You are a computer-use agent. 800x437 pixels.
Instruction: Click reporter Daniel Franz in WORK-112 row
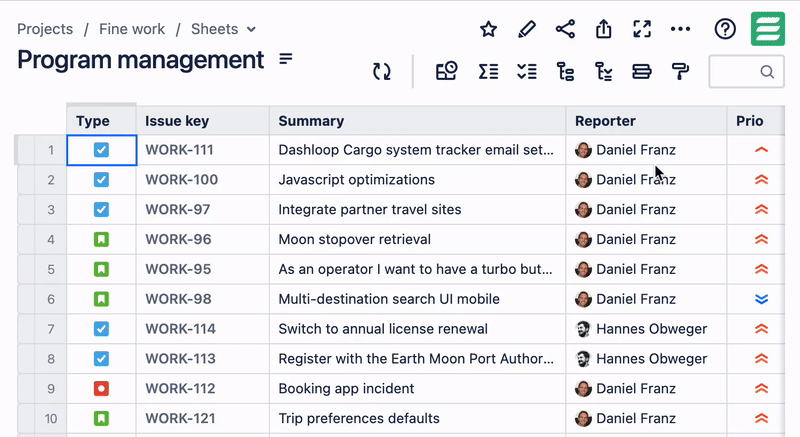(x=636, y=389)
